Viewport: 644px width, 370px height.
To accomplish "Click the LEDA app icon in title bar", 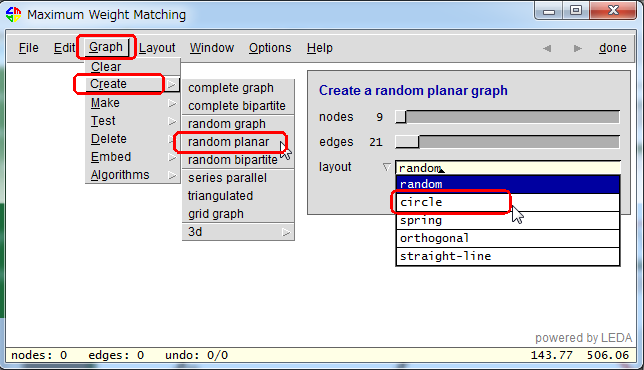I will (14, 14).
